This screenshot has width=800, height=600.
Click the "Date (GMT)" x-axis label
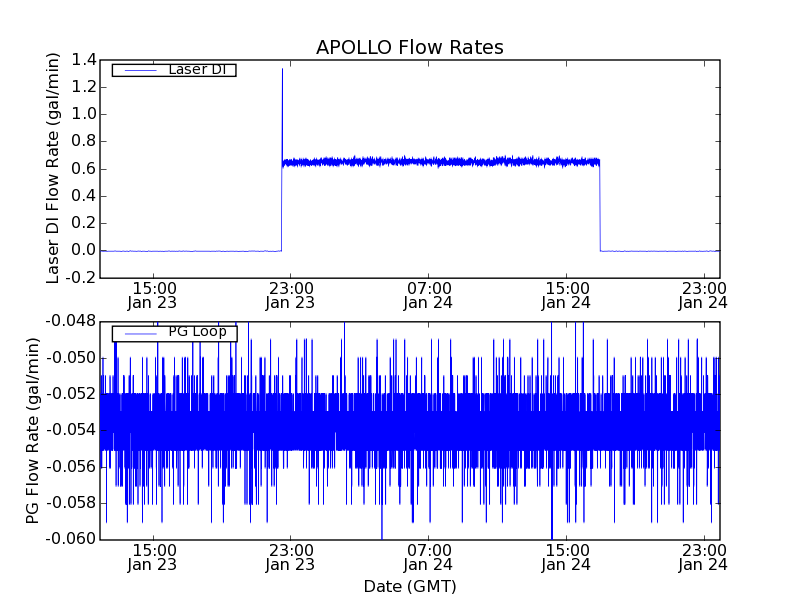(410, 586)
